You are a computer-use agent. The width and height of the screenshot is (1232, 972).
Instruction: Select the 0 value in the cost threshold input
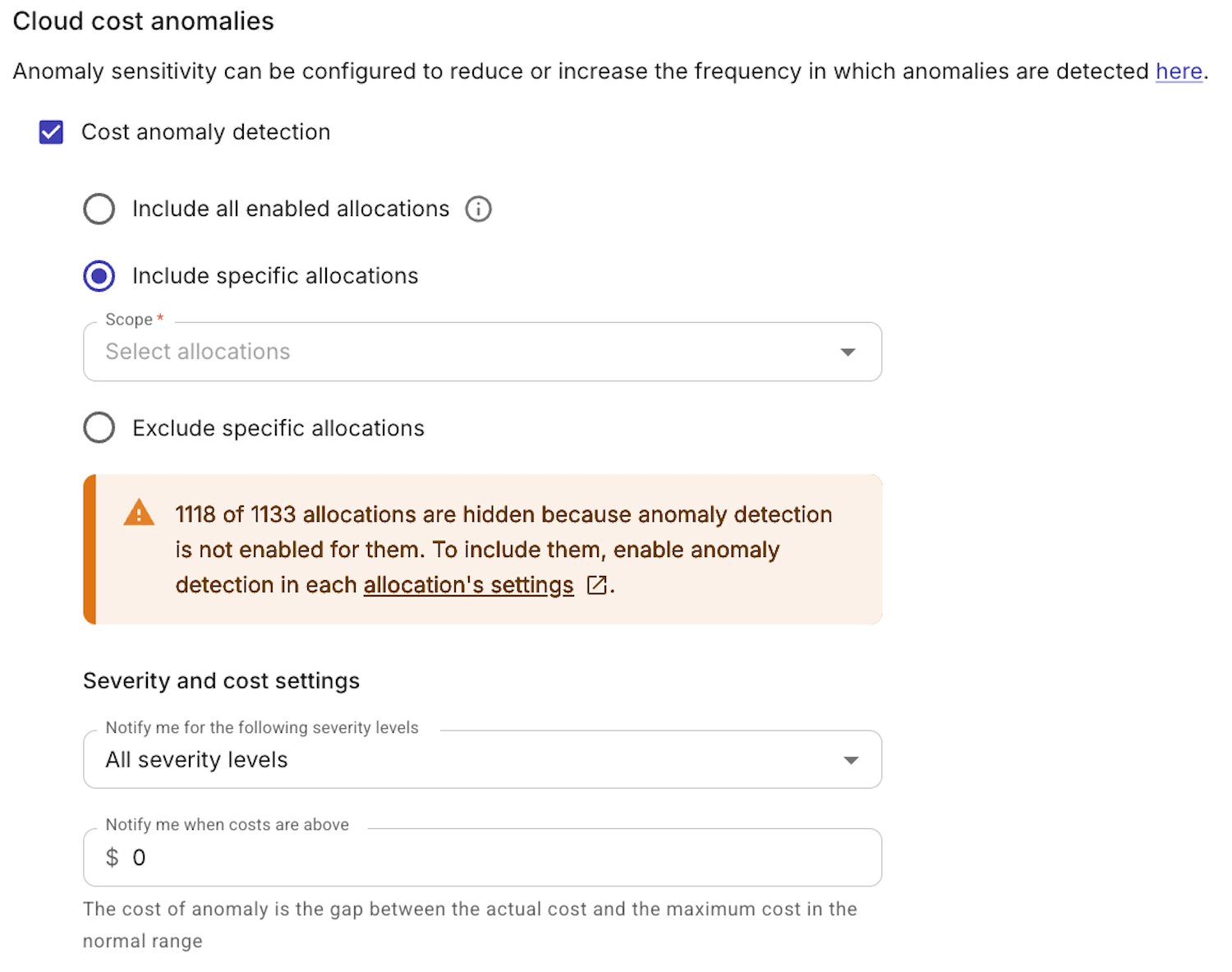[x=138, y=857]
